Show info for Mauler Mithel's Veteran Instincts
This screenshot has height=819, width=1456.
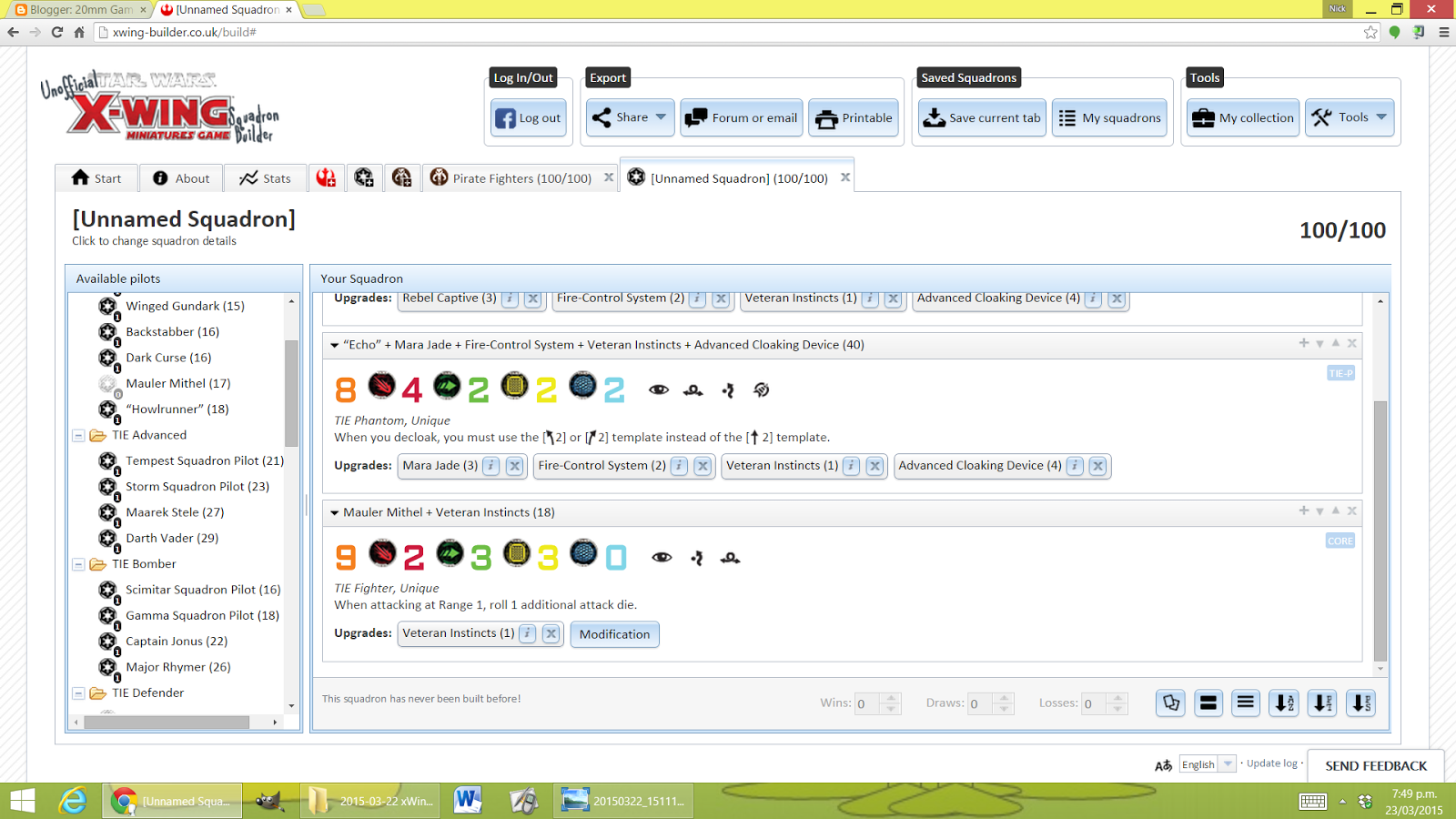coord(528,633)
